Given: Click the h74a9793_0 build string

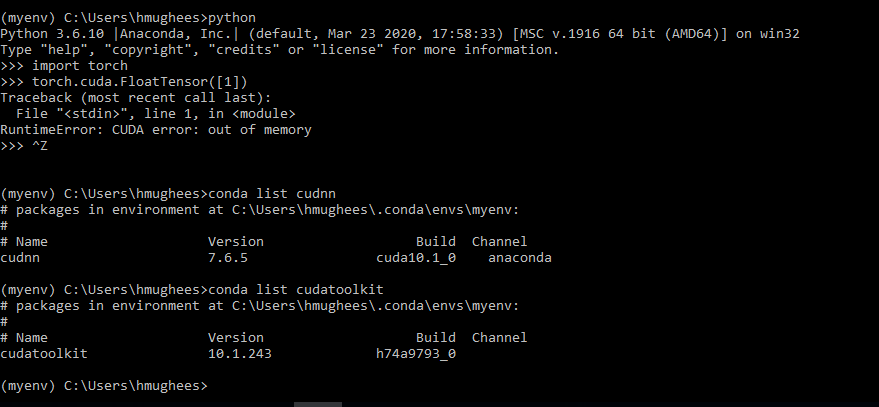Looking at the screenshot, I should coord(416,354).
